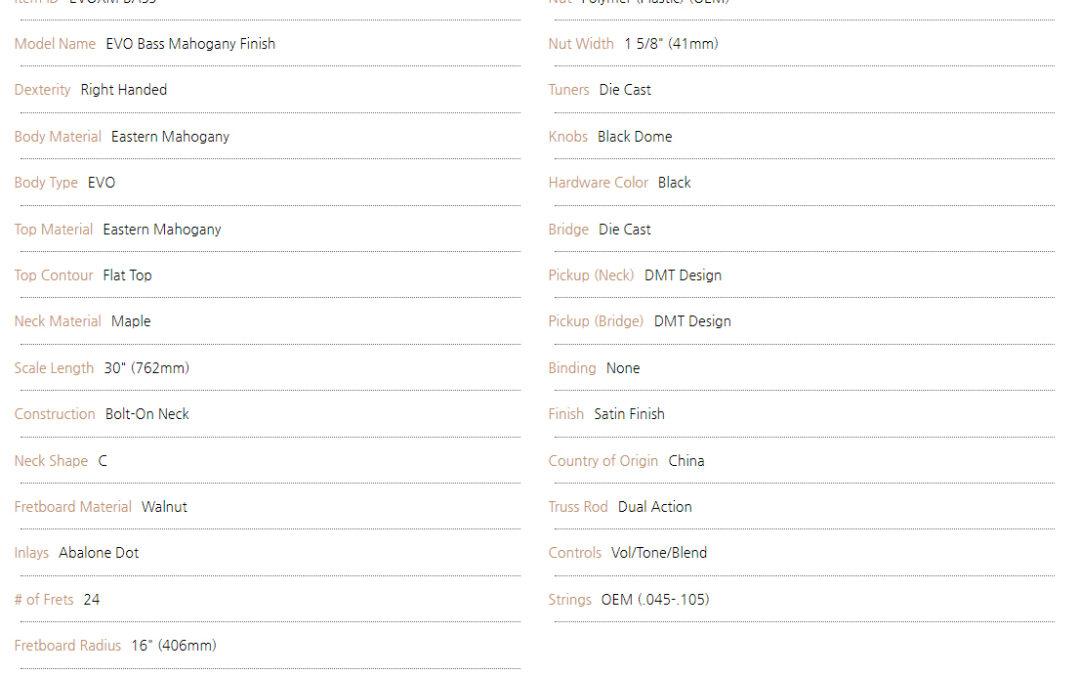Click the Pickup (Neck) label

(x=591, y=276)
